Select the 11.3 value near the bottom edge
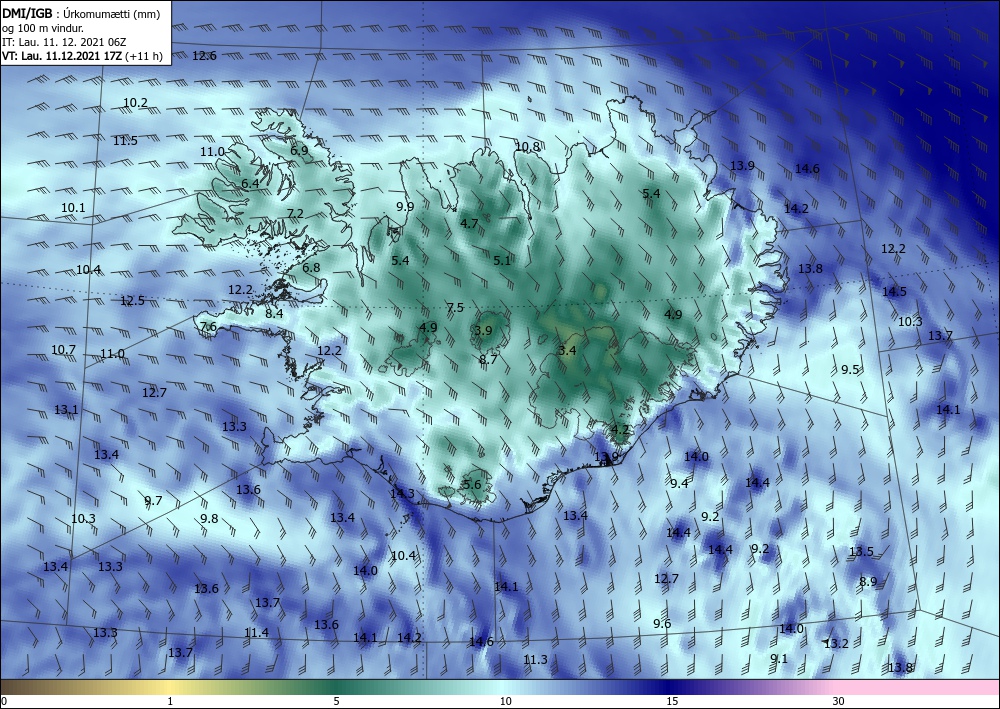The width and height of the screenshot is (1000, 709). pos(535,660)
